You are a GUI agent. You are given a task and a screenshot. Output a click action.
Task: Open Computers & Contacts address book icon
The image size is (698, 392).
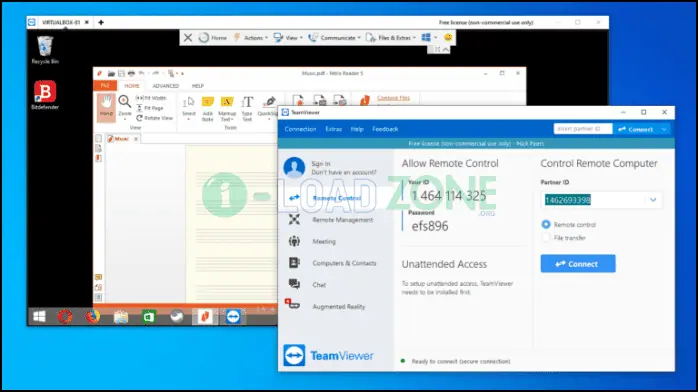[x=294, y=263]
